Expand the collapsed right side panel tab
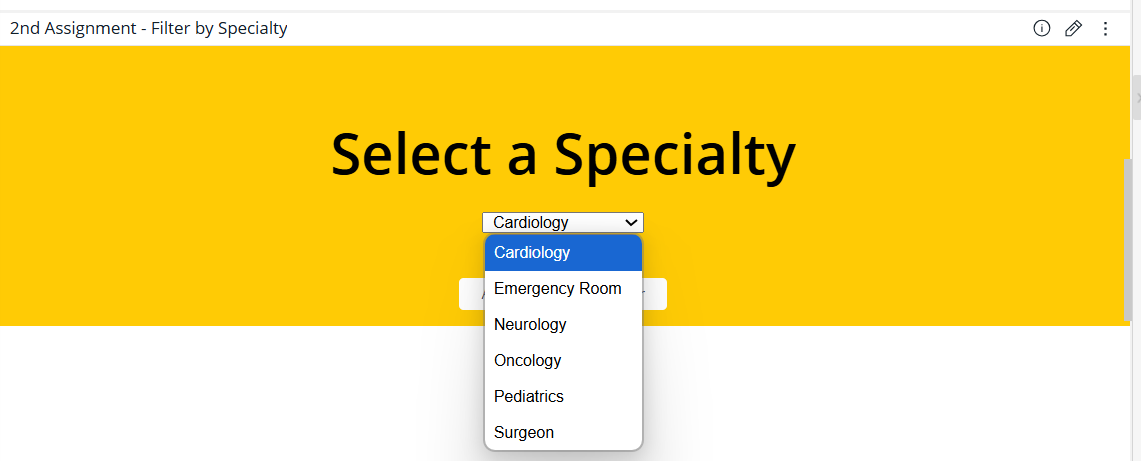 click(1137, 97)
